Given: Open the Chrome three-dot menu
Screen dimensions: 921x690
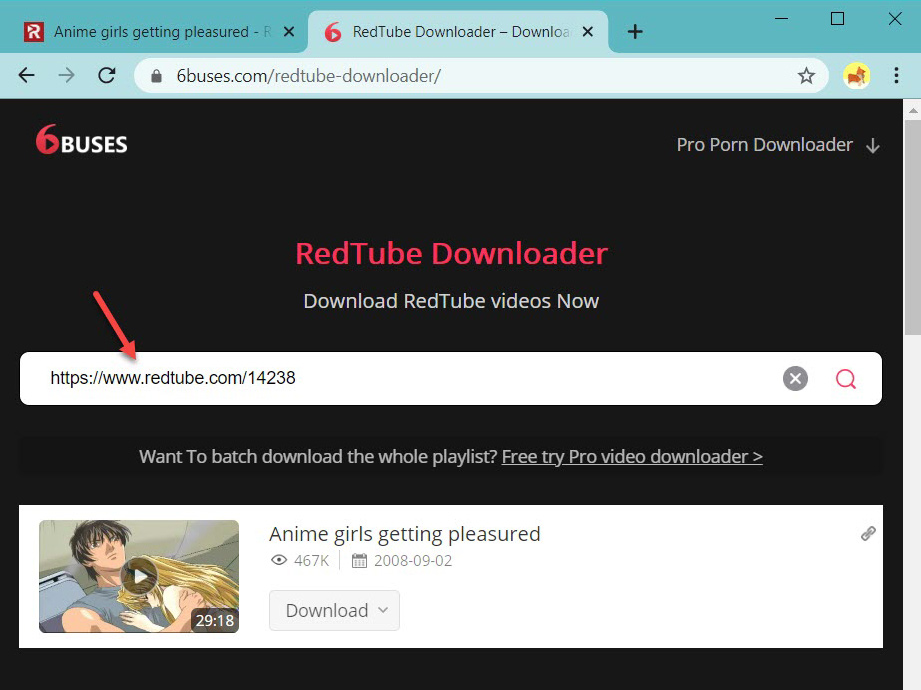Looking at the screenshot, I should click(896, 76).
